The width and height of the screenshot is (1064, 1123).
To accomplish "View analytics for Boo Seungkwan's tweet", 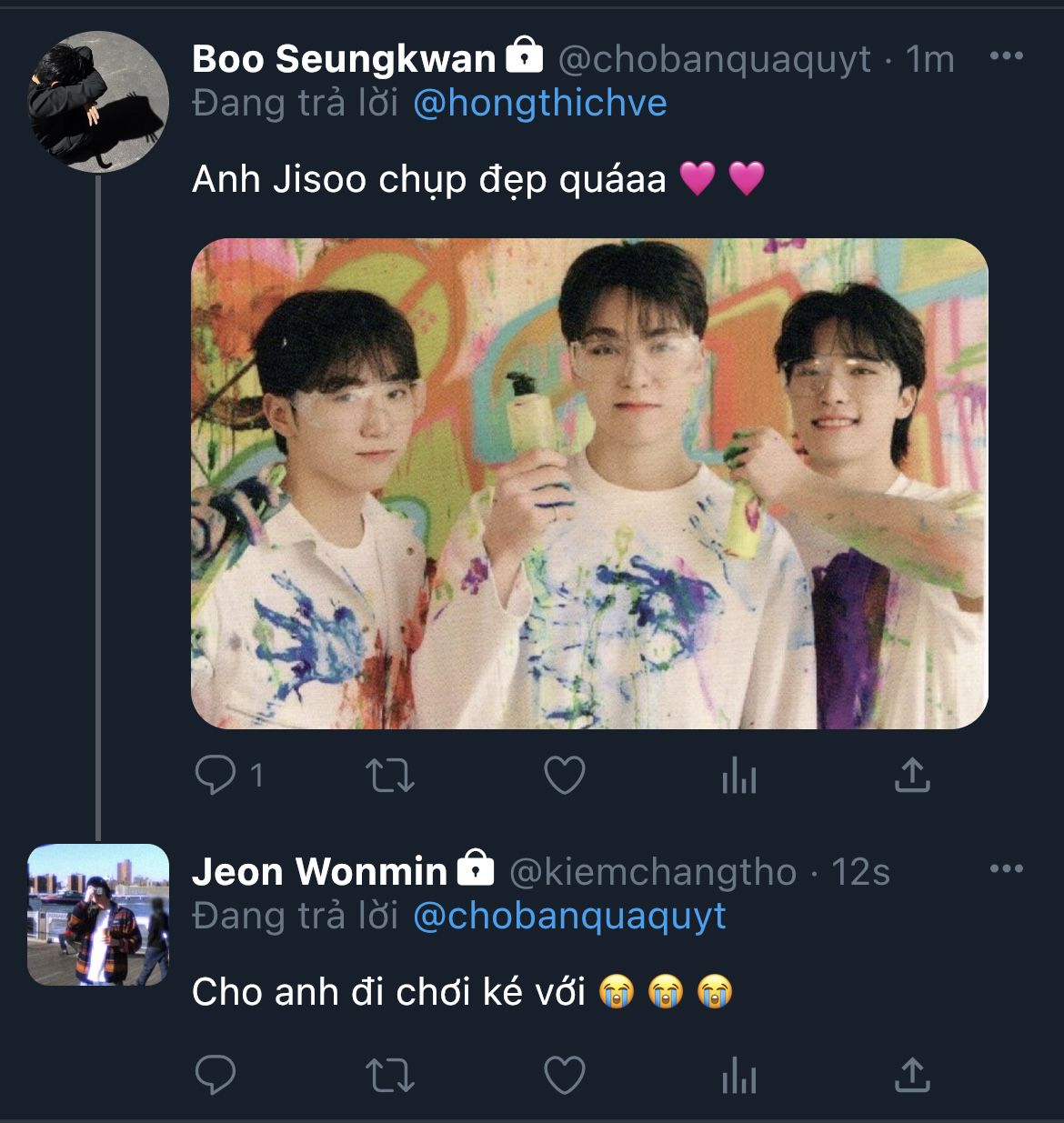I will (738, 777).
